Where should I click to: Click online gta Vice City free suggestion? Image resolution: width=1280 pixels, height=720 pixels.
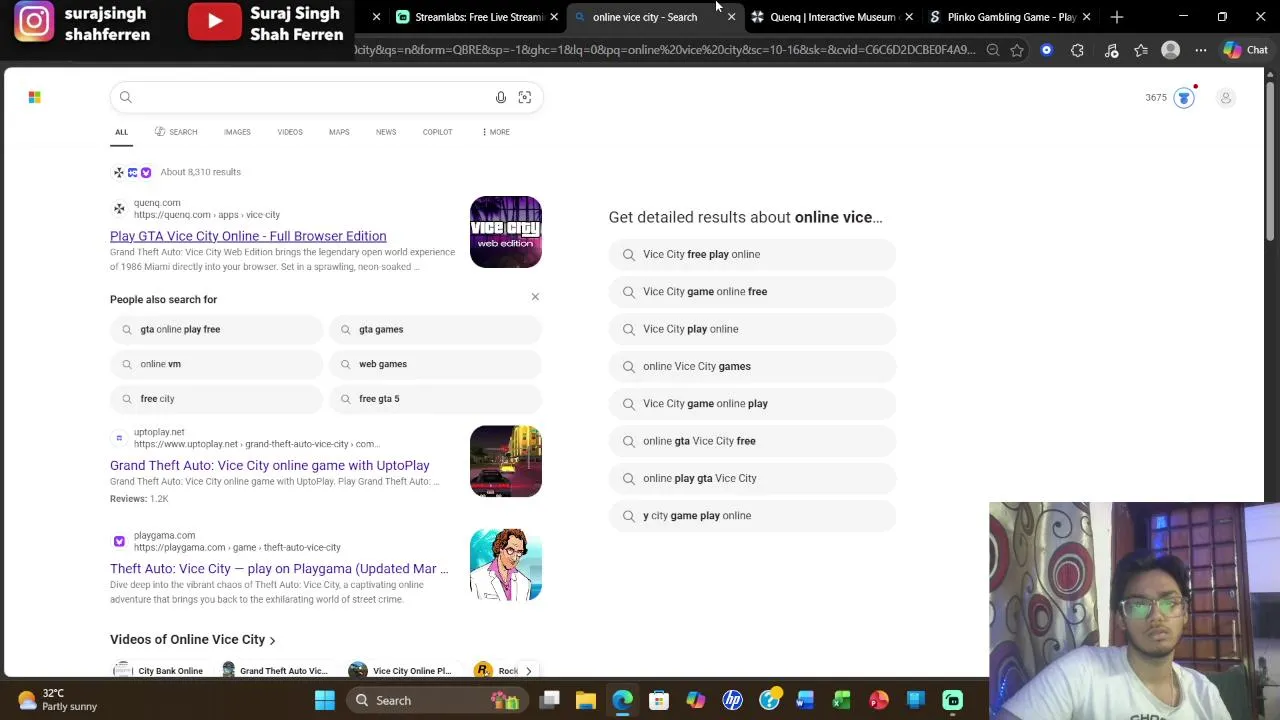pos(752,441)
